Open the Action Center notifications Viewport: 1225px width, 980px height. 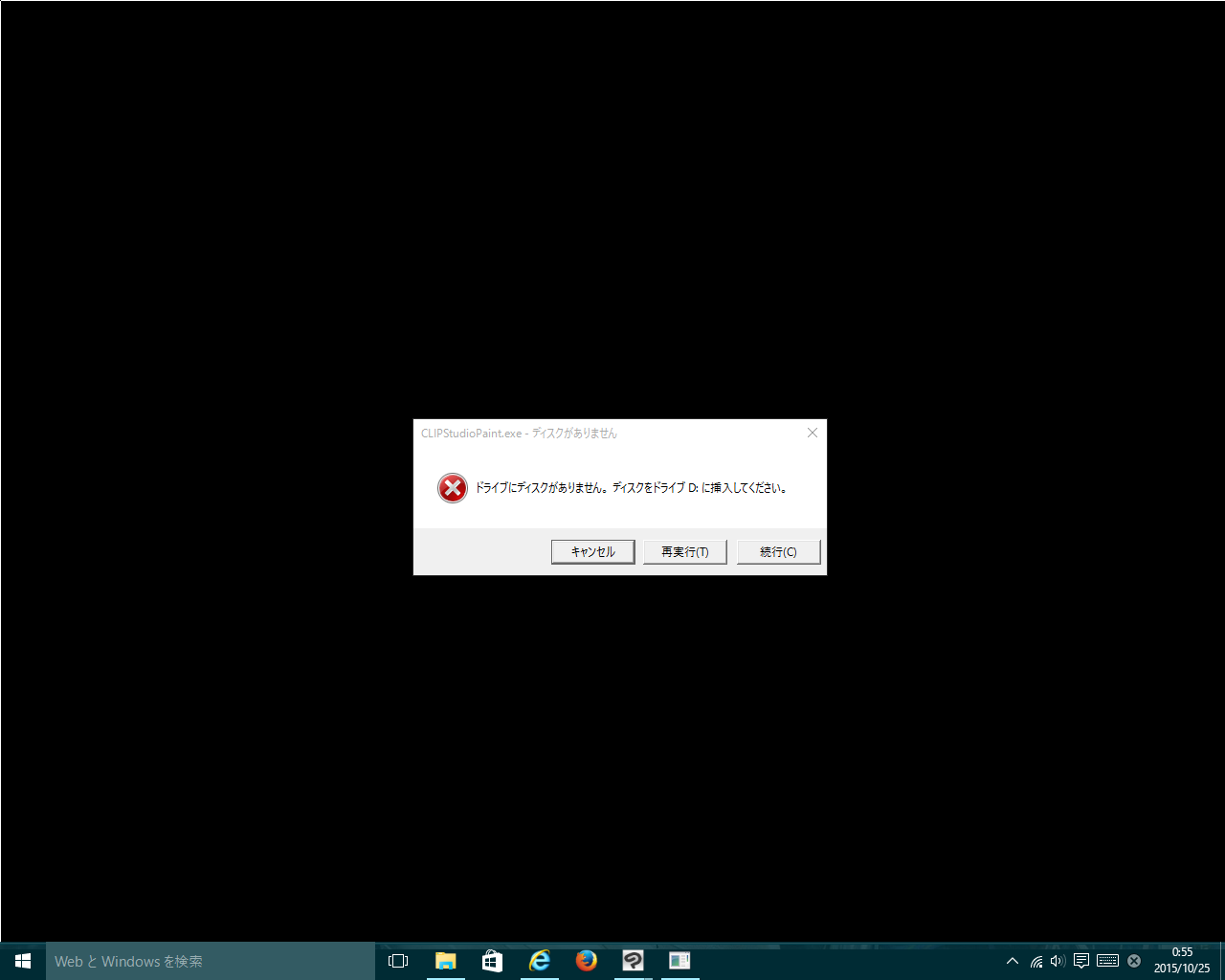[x=1081, y=961]
